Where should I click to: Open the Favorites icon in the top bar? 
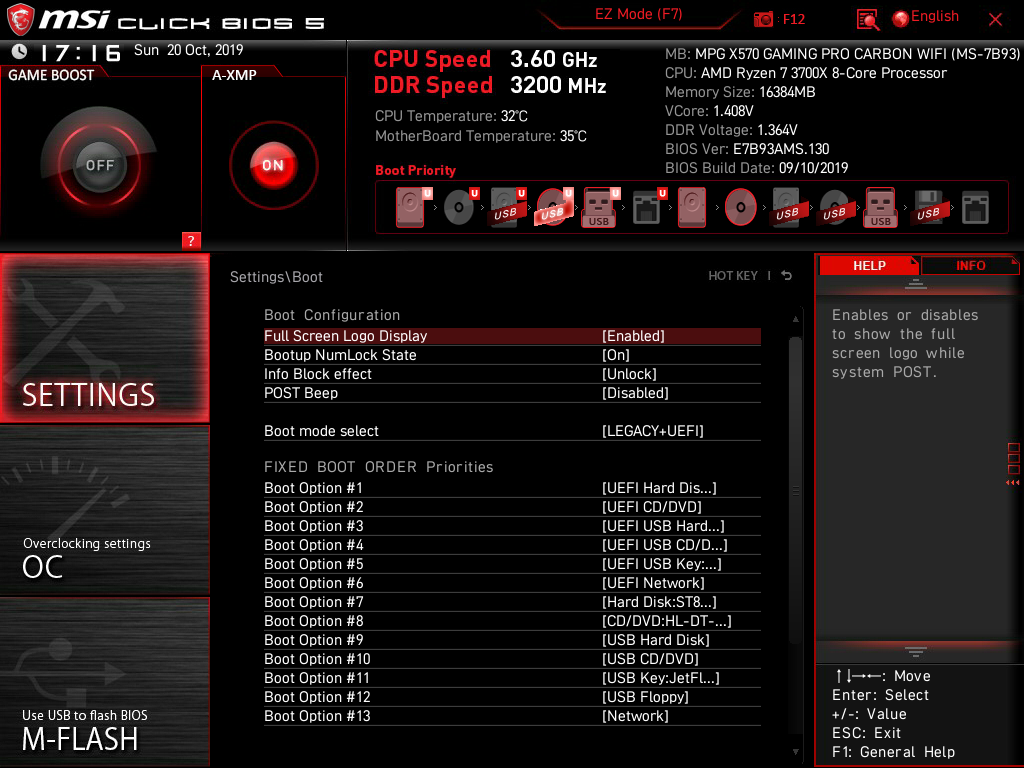867,17
